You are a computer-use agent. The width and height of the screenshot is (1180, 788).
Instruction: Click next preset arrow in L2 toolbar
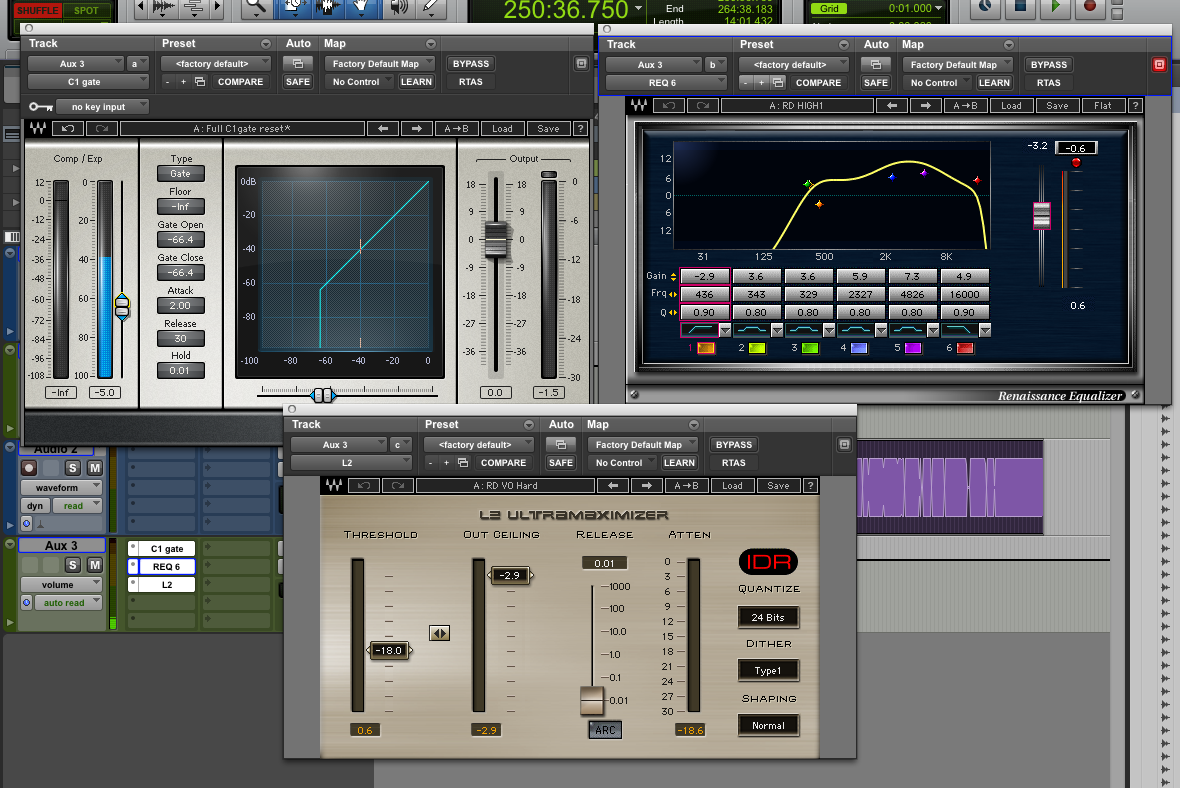pos(646,485)
